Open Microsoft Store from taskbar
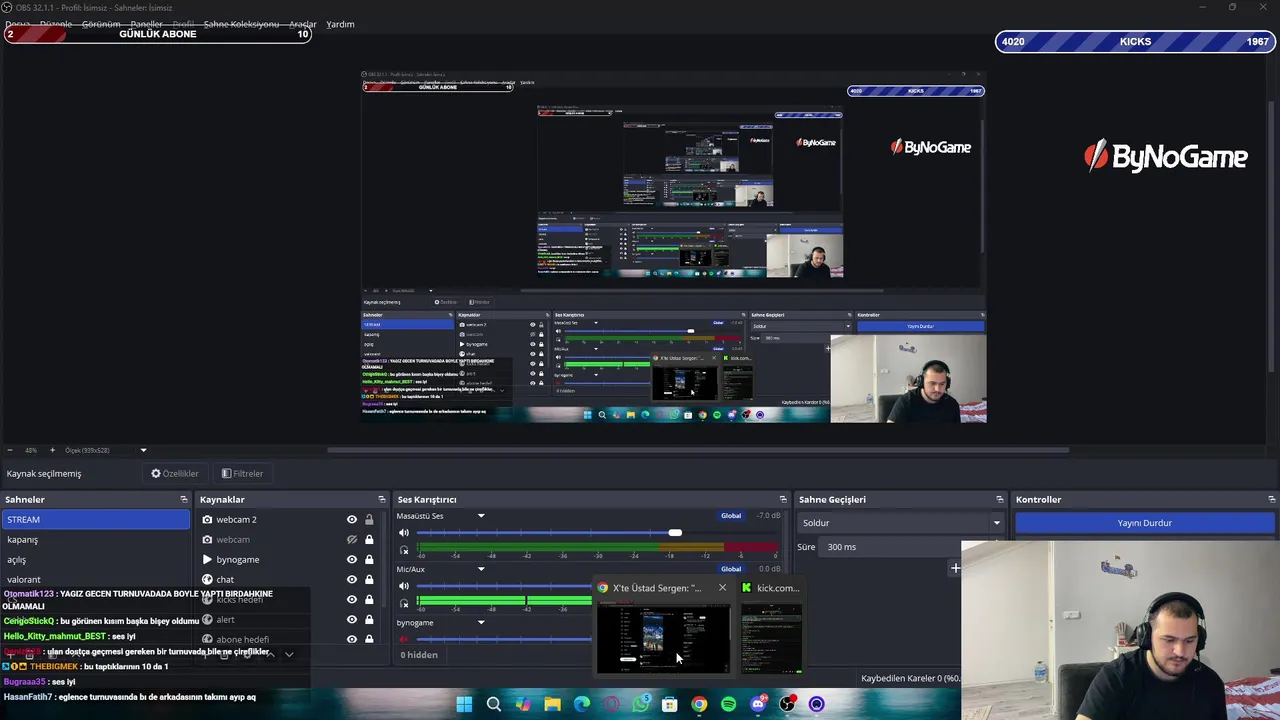 (670, 704)
